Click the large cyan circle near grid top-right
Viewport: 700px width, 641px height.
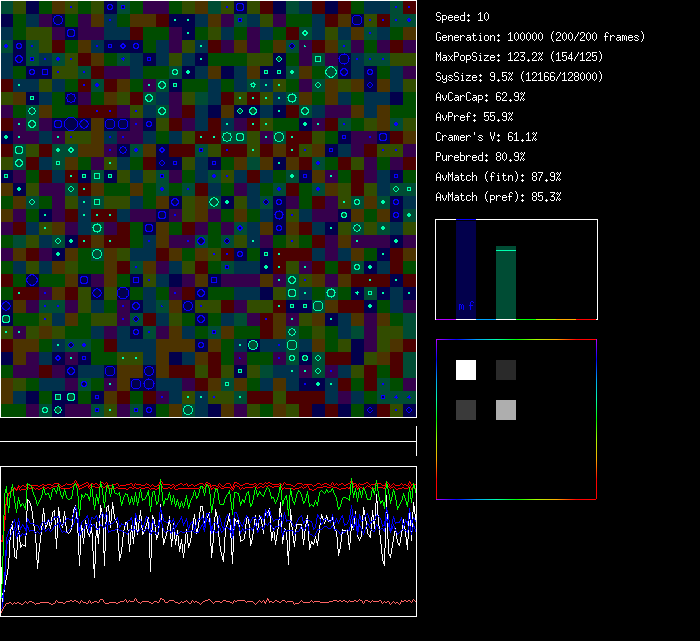click(331, 71)
